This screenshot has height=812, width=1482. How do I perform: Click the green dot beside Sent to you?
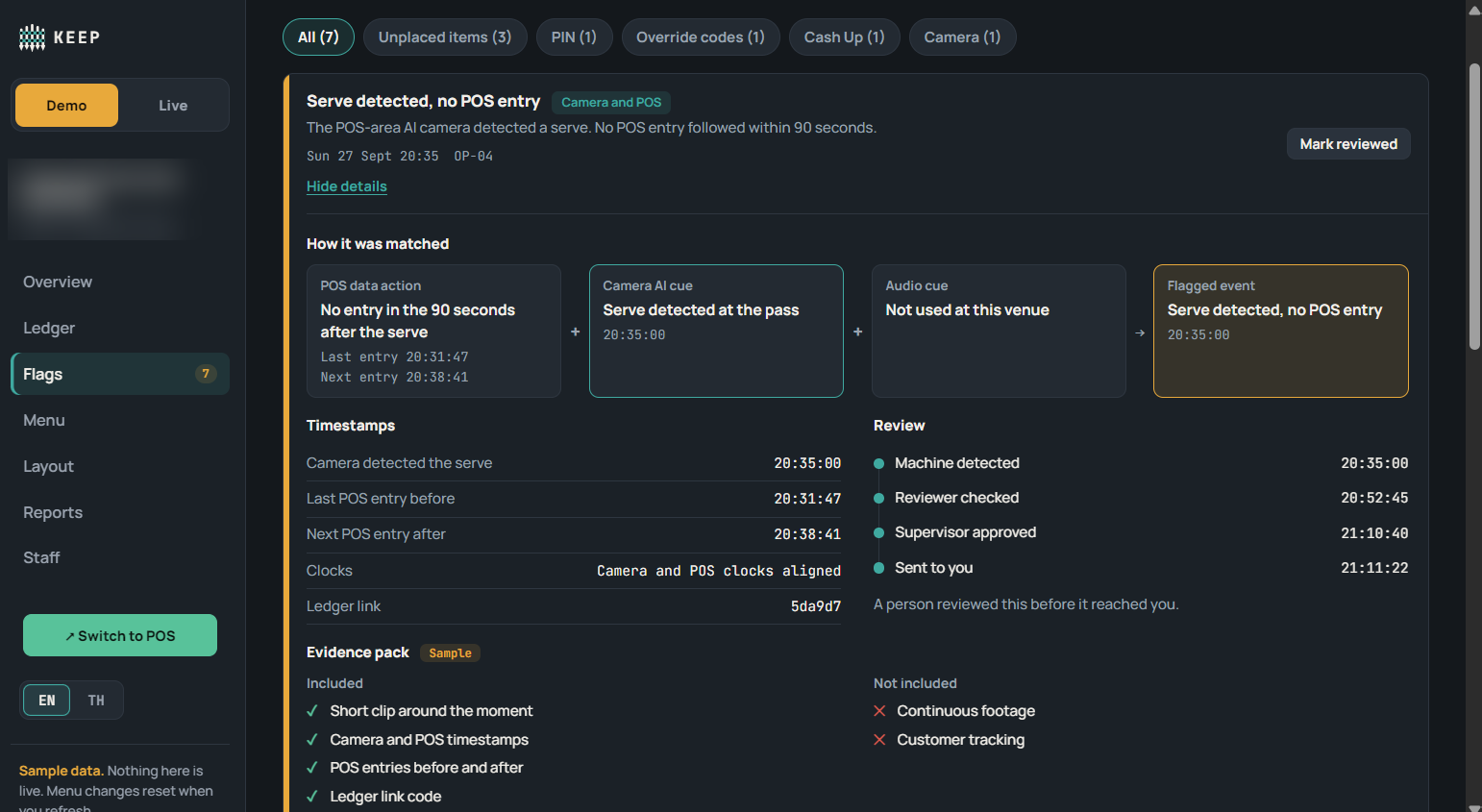tap(878, 568)
